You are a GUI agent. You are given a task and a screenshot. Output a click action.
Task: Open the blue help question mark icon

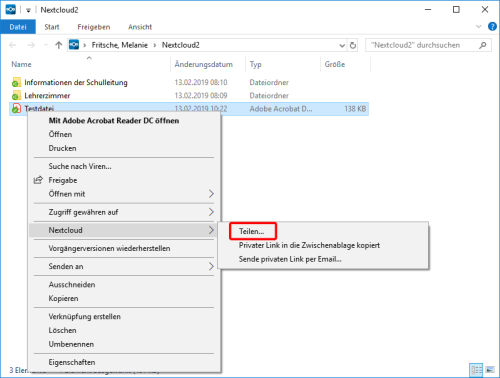pos(492,27)
